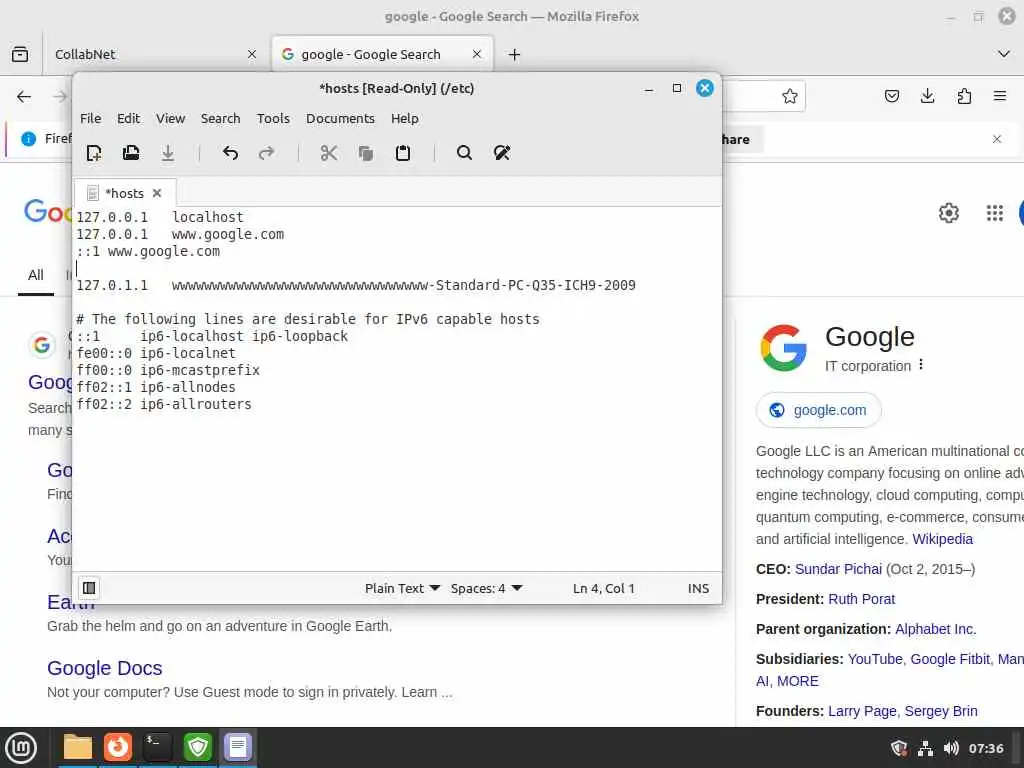Undo the last edit in the hosts file

[x=230, y=153]
